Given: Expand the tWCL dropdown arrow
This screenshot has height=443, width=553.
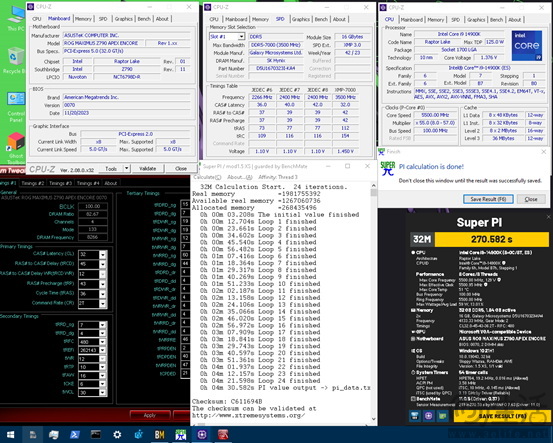Looking at the screenshot, I should 102,393.
